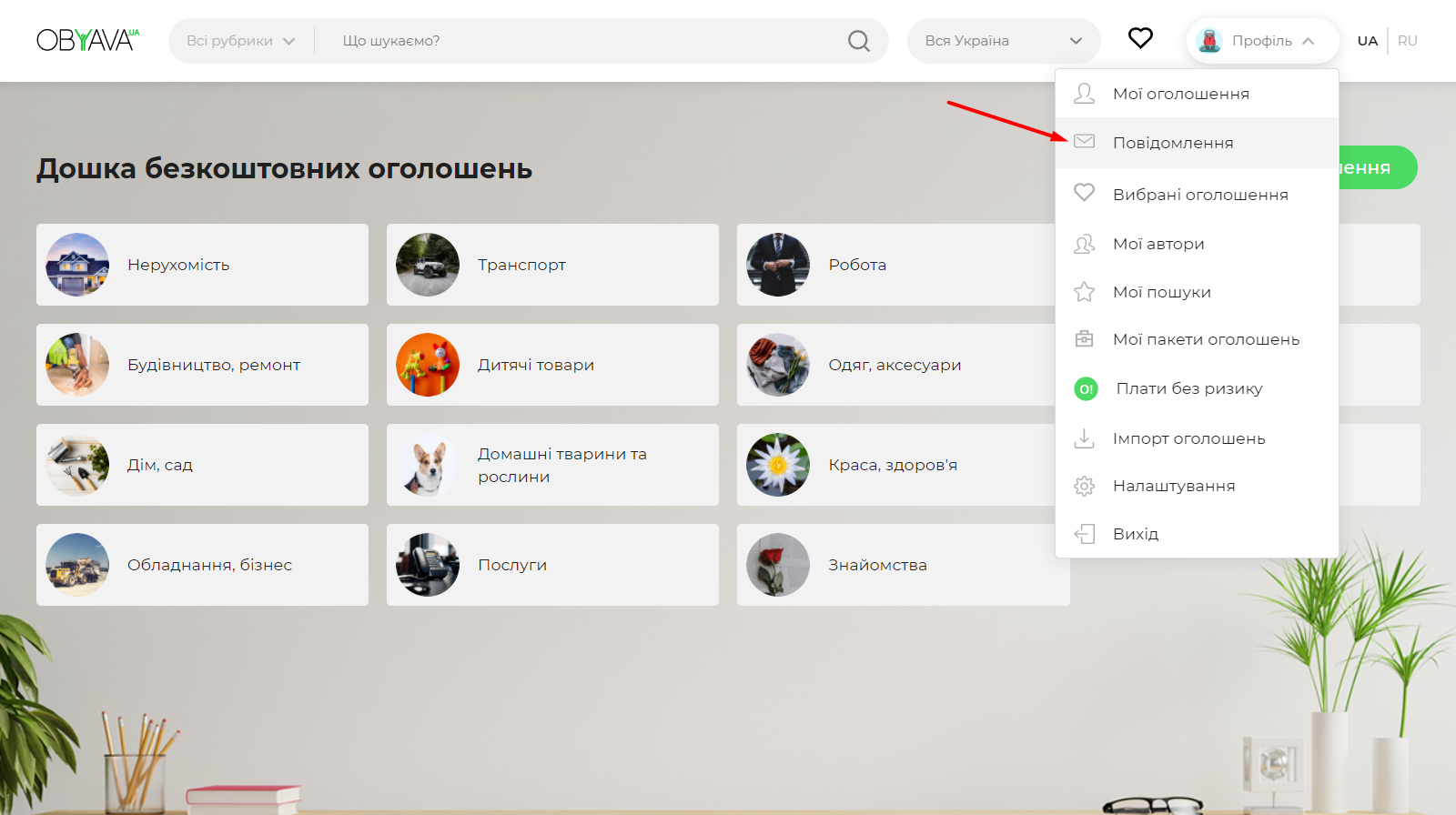This screenshot has width=1456, height=815.
Task: Switch language to RU
Action: [1407, 41]
